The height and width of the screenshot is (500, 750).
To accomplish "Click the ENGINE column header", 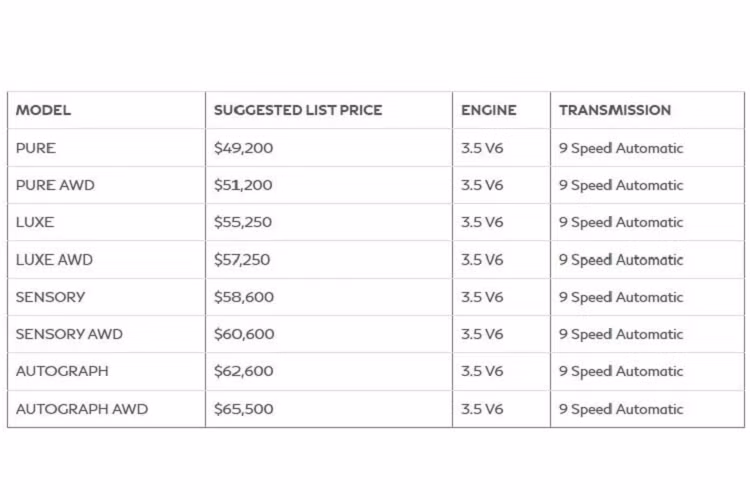I will pyautogui.click(x=489, y=110).
